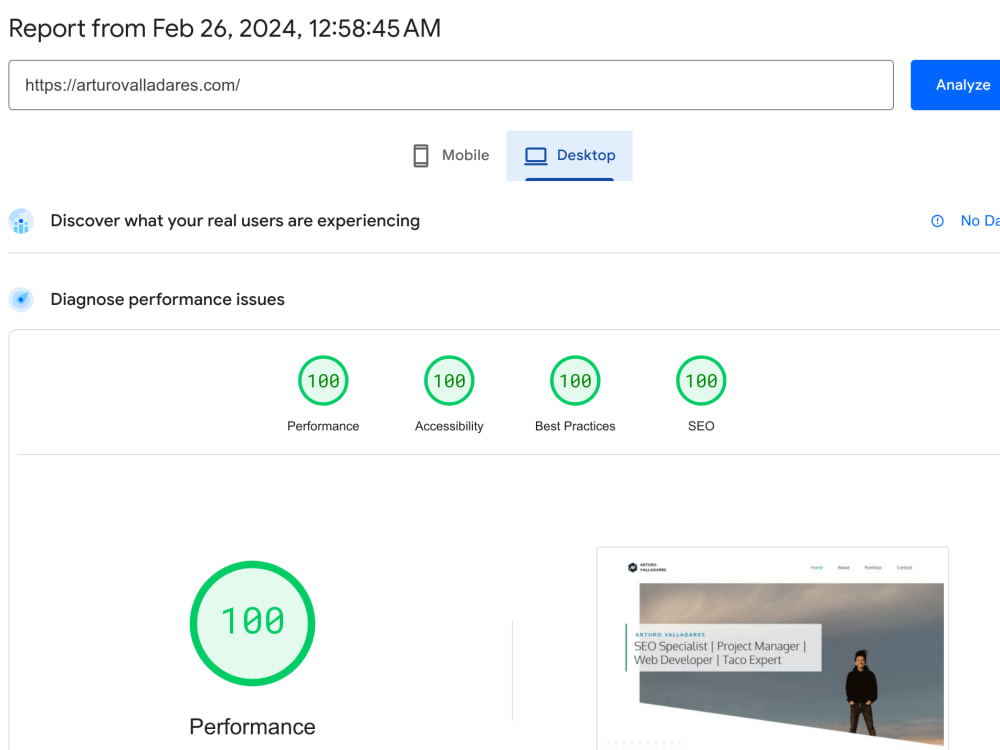Switch to the Mobile tab

[x=452, y=156]
